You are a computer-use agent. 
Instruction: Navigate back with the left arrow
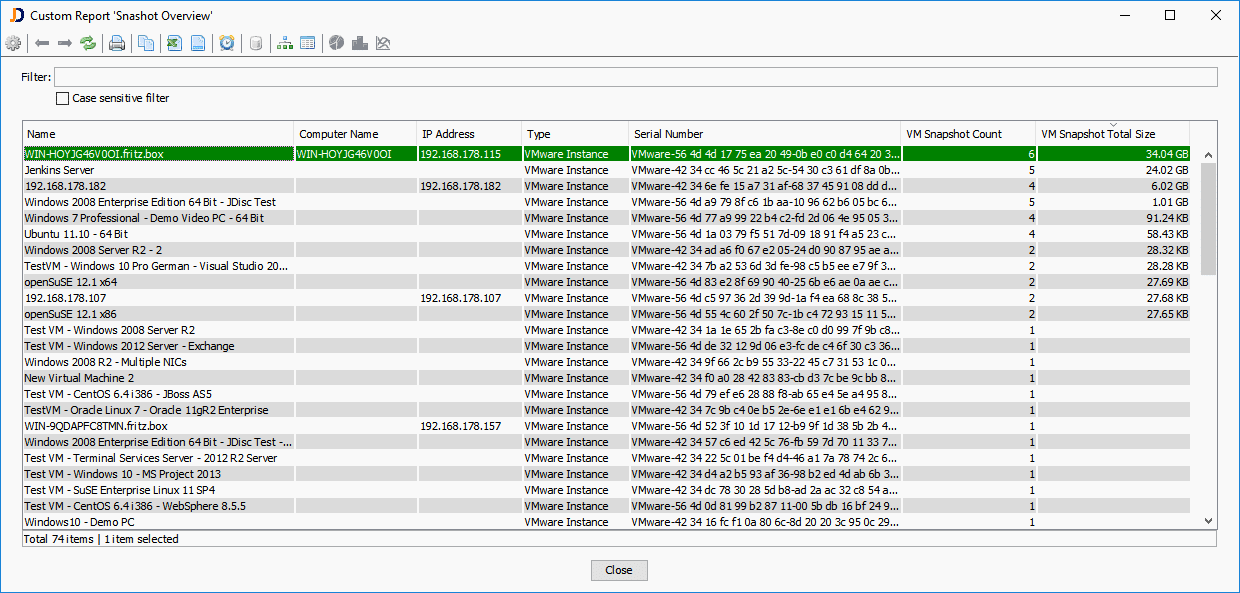tap(41, 42)
